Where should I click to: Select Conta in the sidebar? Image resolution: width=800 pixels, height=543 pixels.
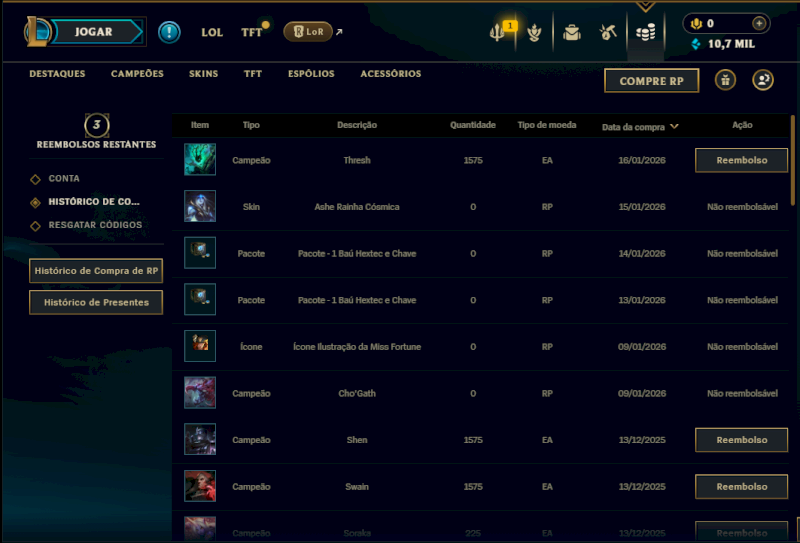click(64, 179)
